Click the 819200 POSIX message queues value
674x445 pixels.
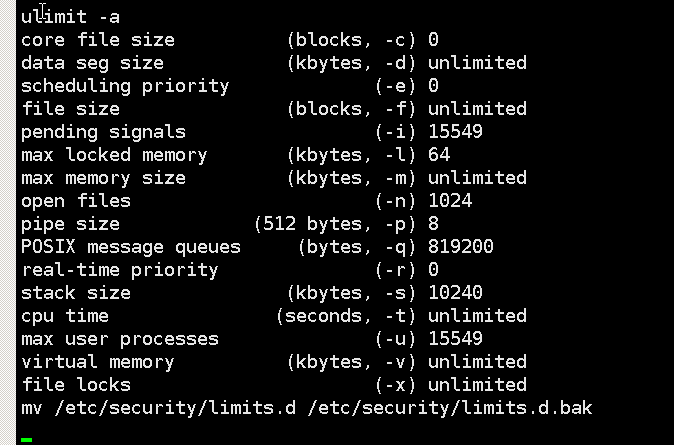tap(461, 247)
